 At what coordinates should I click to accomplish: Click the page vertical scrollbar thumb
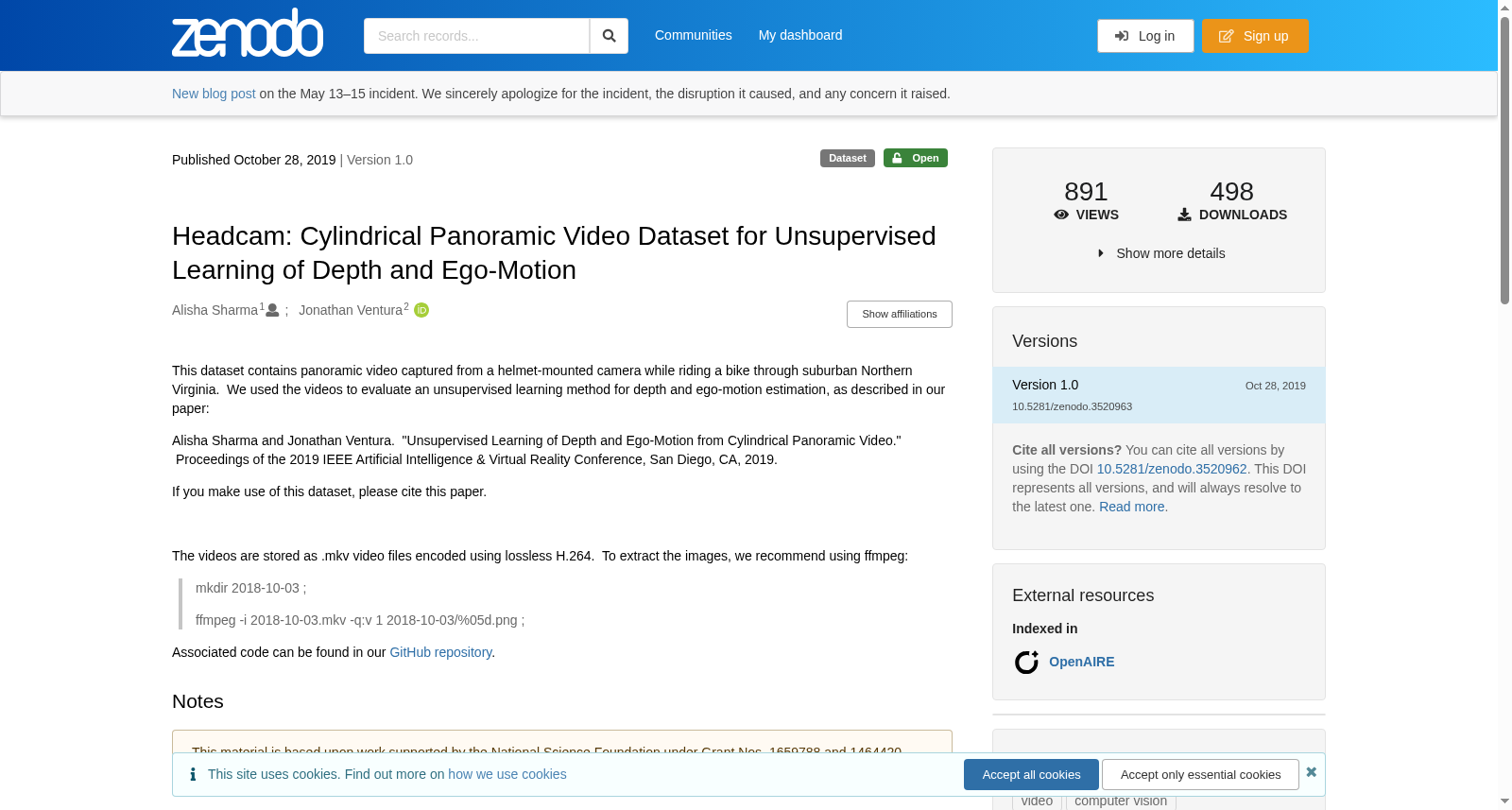coord(1504,161)
